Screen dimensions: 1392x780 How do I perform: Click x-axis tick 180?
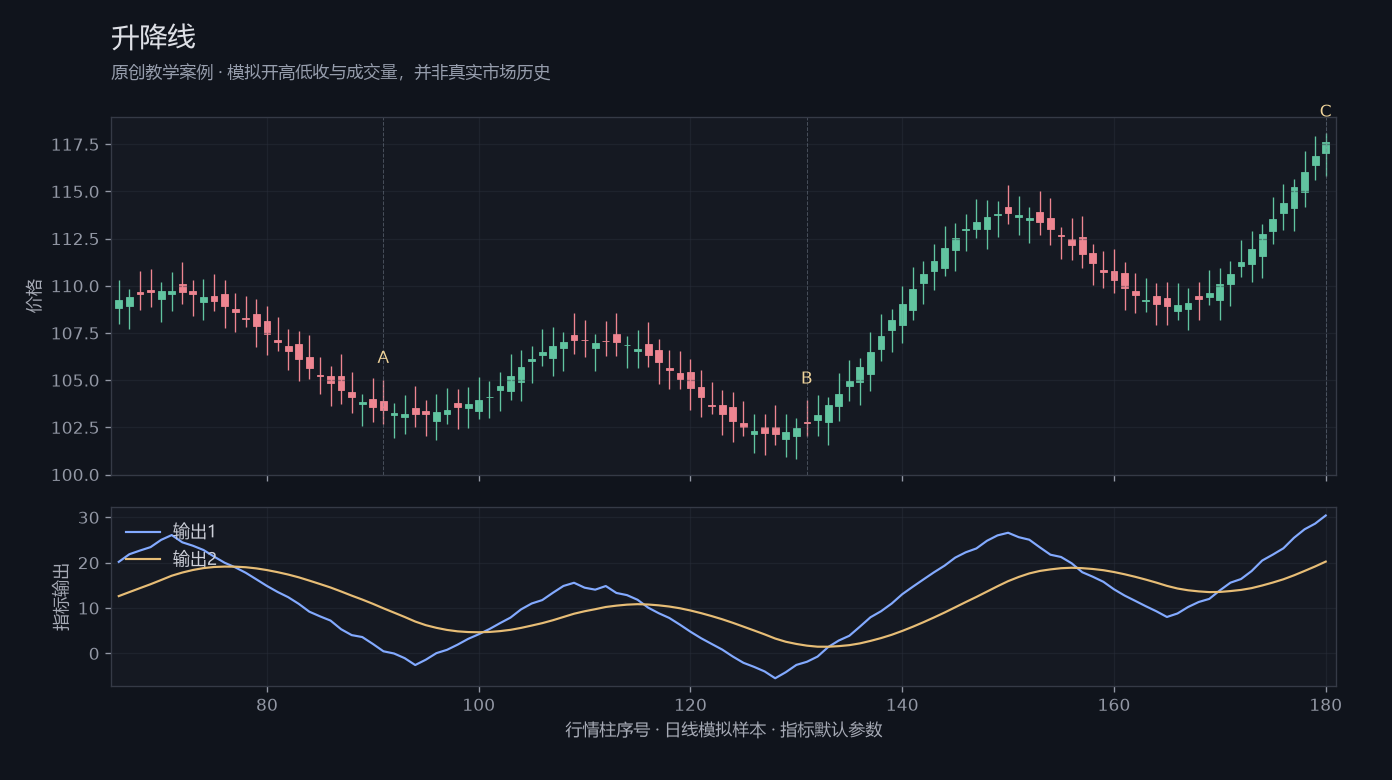(x=1326, y=704)
